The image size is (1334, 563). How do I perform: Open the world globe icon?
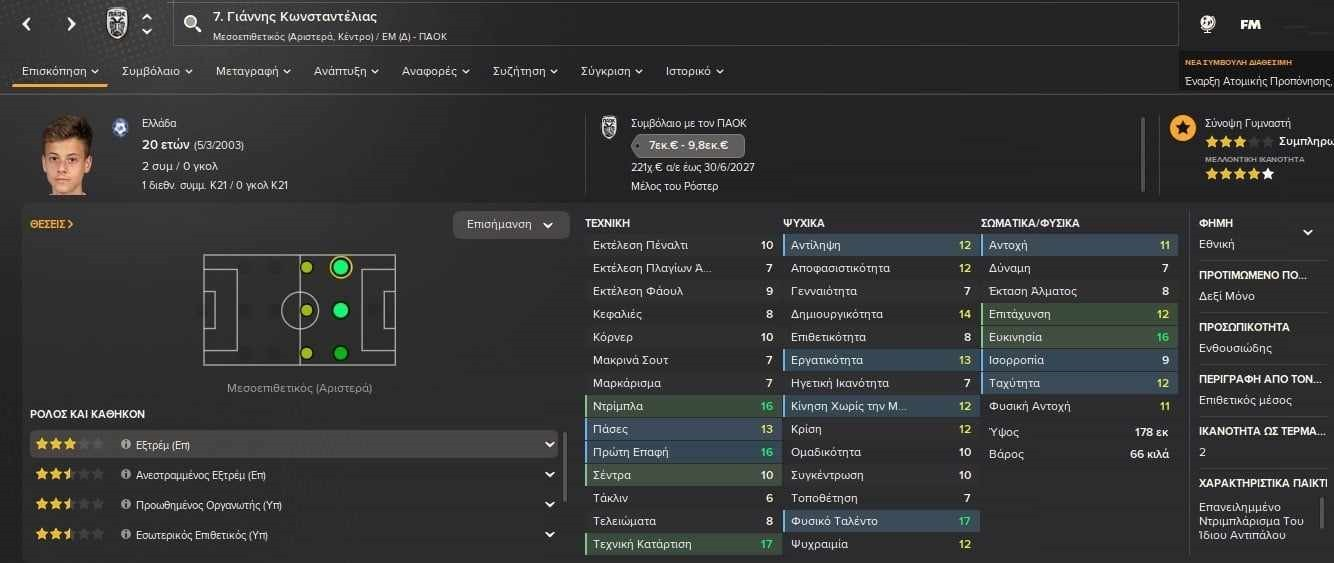coord(1207,24)
